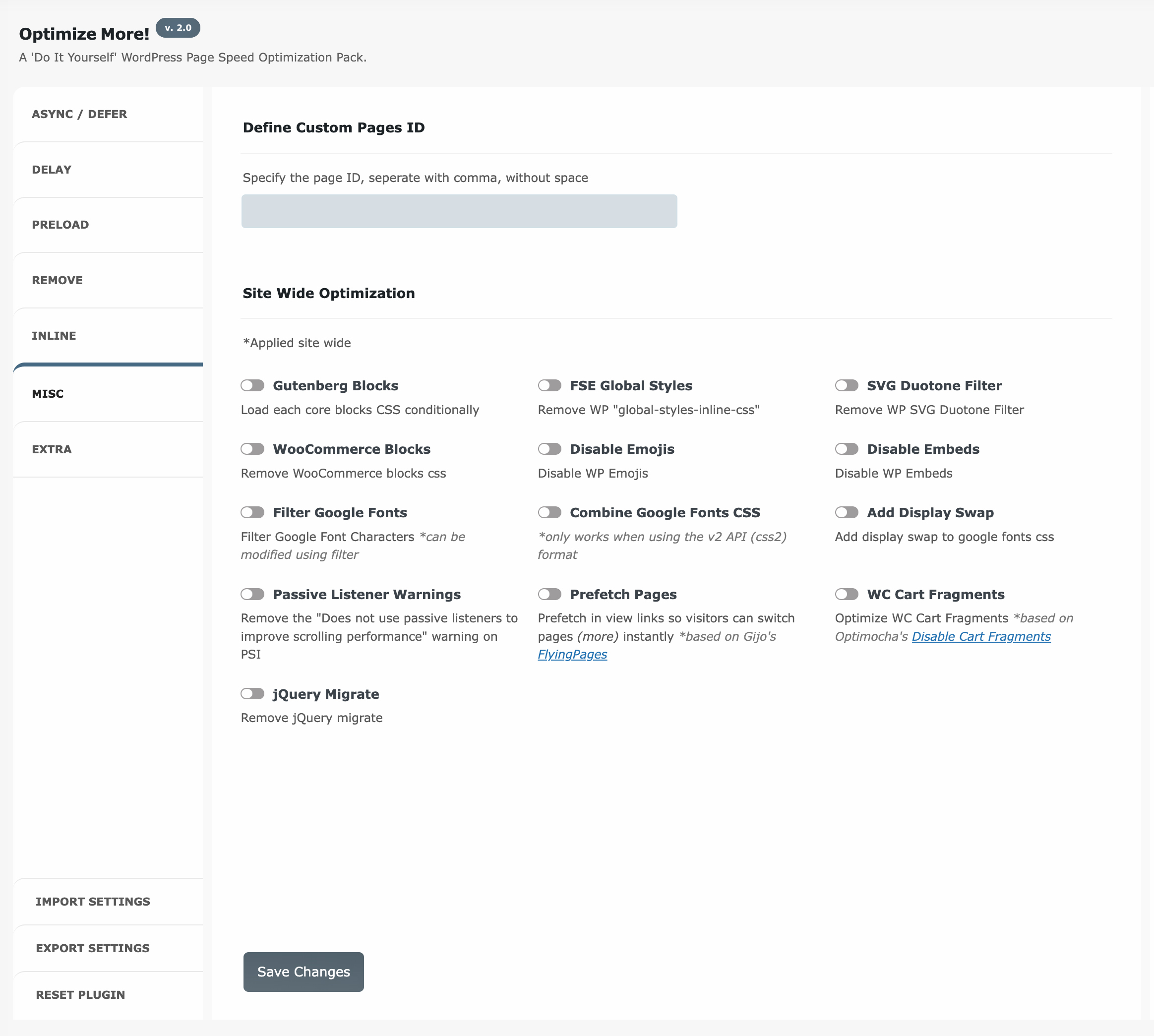This screenshot has width=1154, height=1036.
Task: Click "Add display swap to google fonts css" text
Action: point(944,537)
